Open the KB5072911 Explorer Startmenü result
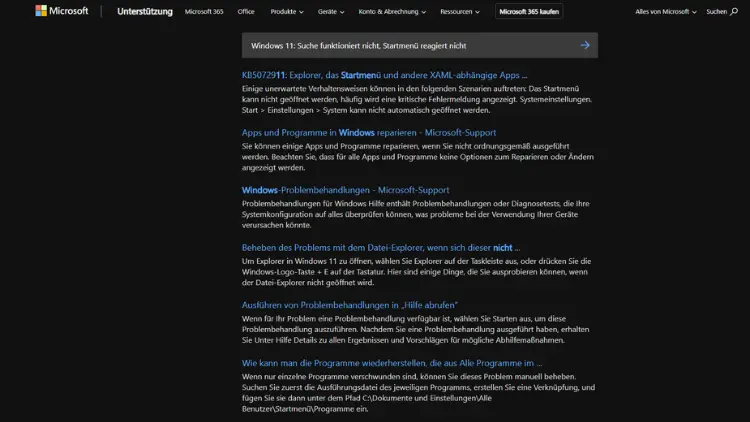Image resolution: width=750 pixels, height=422 pixels. [384, 75]
